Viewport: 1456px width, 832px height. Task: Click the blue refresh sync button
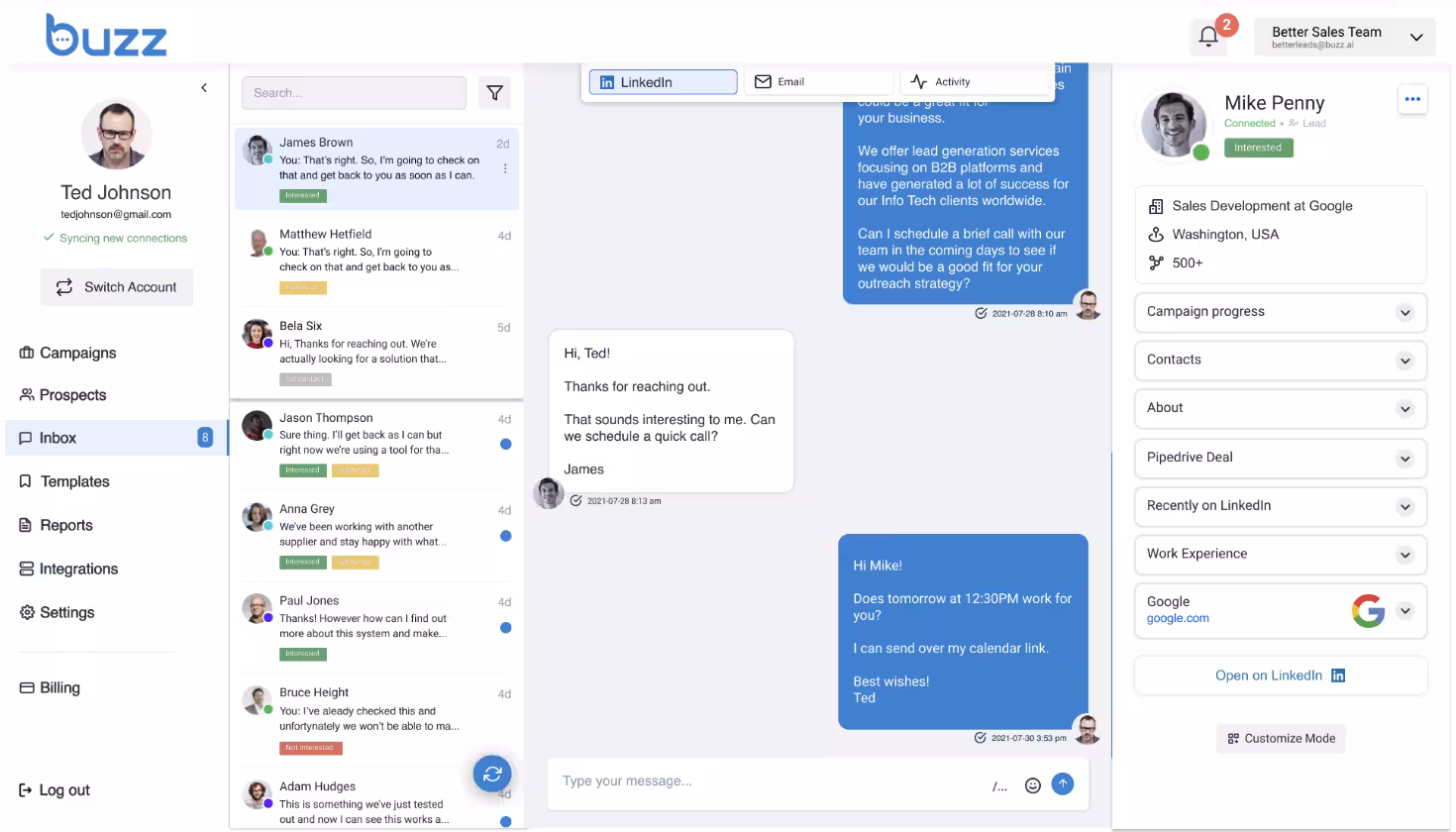pos(492,774)
